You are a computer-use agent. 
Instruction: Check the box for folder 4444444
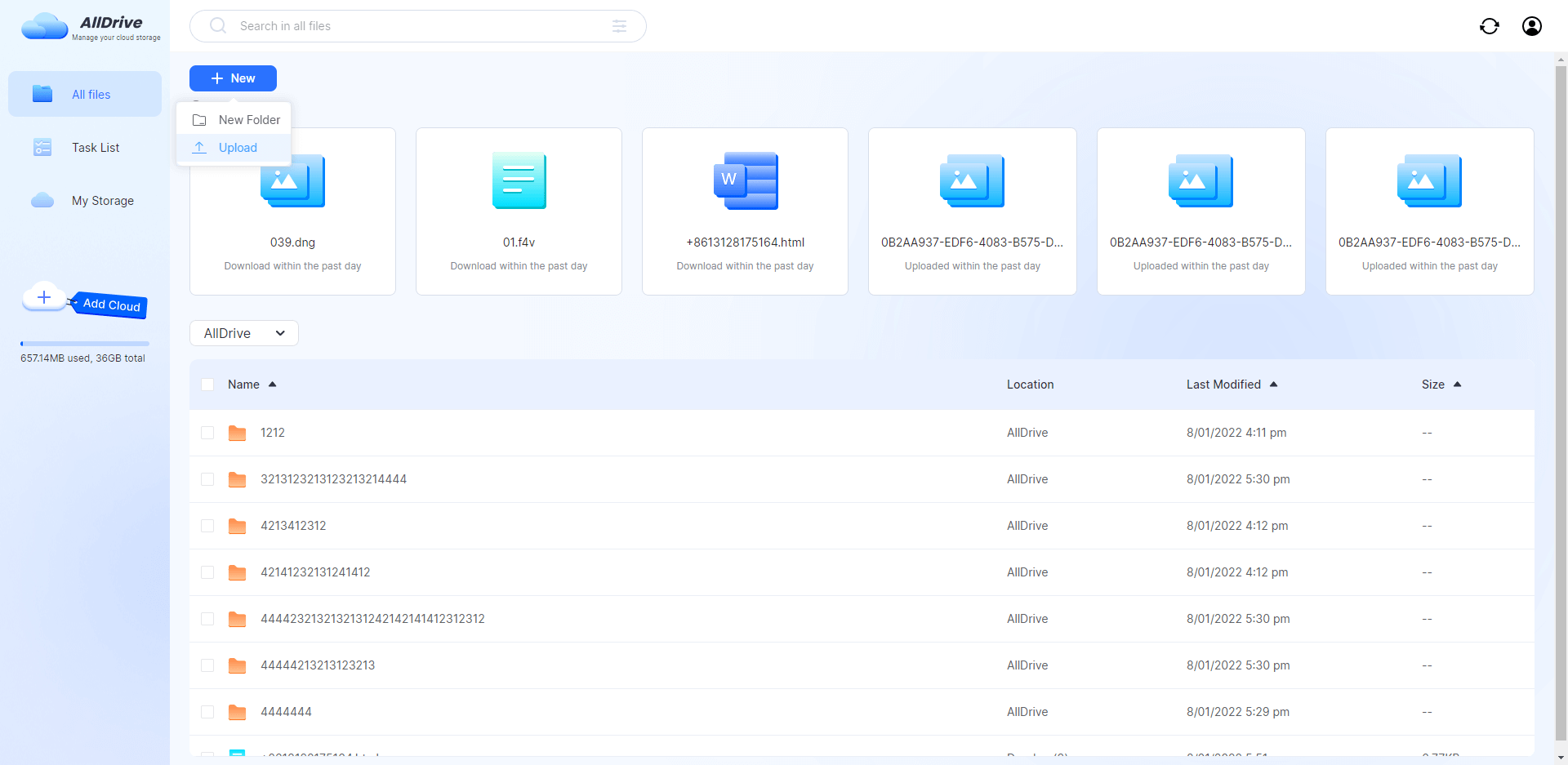coord(207,712)
